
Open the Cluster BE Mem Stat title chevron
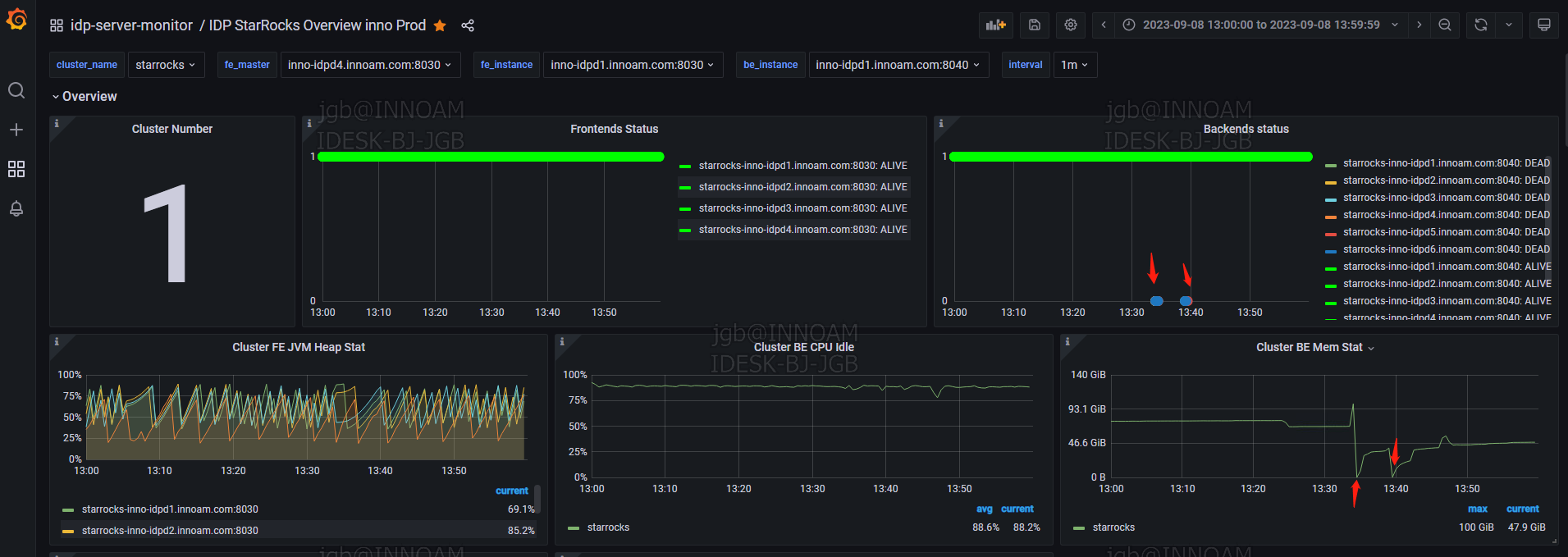(1371, 349)
